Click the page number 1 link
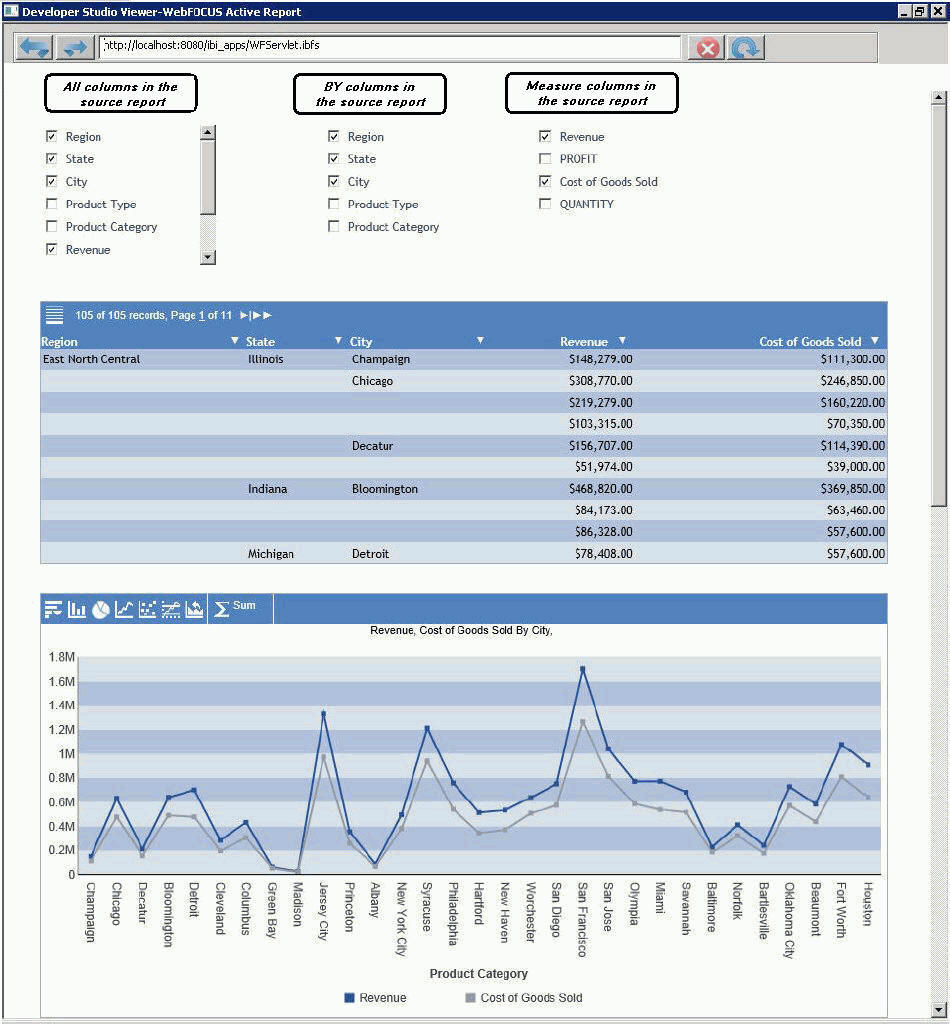950x1024 pixels. [202, 315]
